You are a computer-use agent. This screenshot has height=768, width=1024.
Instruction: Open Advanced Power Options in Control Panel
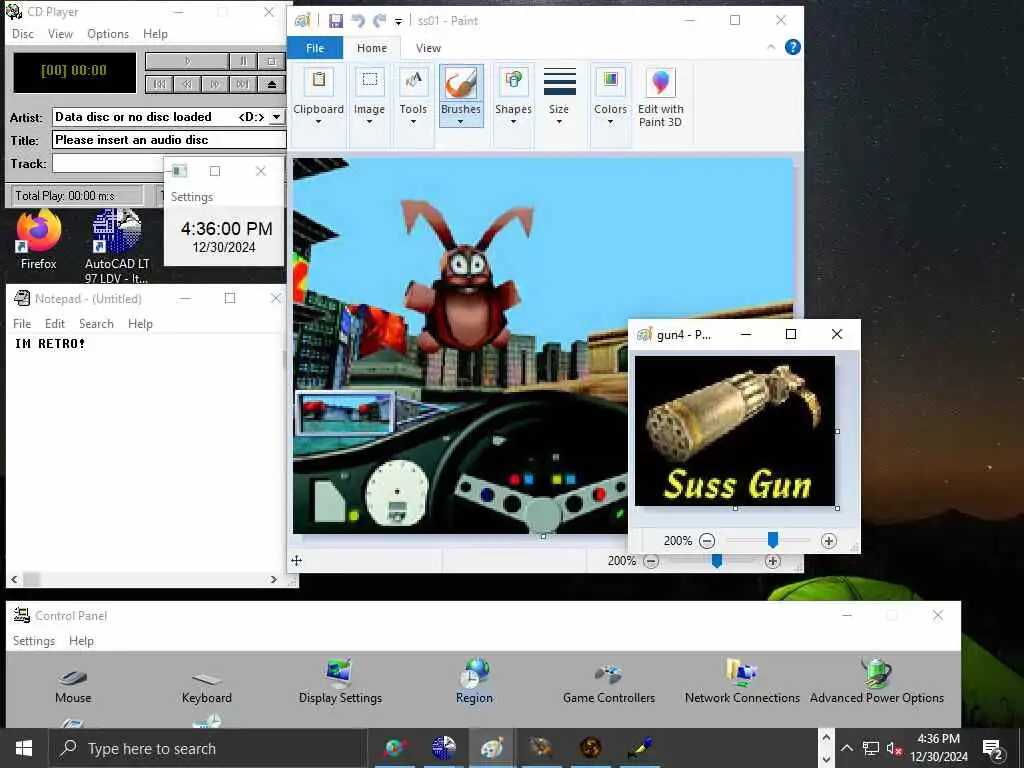pos(877,682)
